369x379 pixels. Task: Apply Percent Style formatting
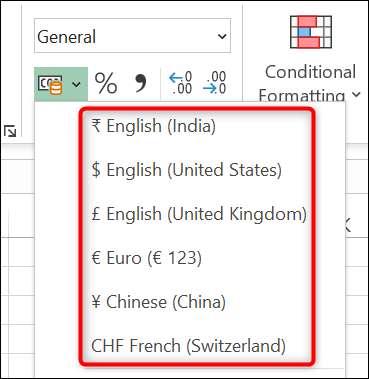[x=106, y=83]
